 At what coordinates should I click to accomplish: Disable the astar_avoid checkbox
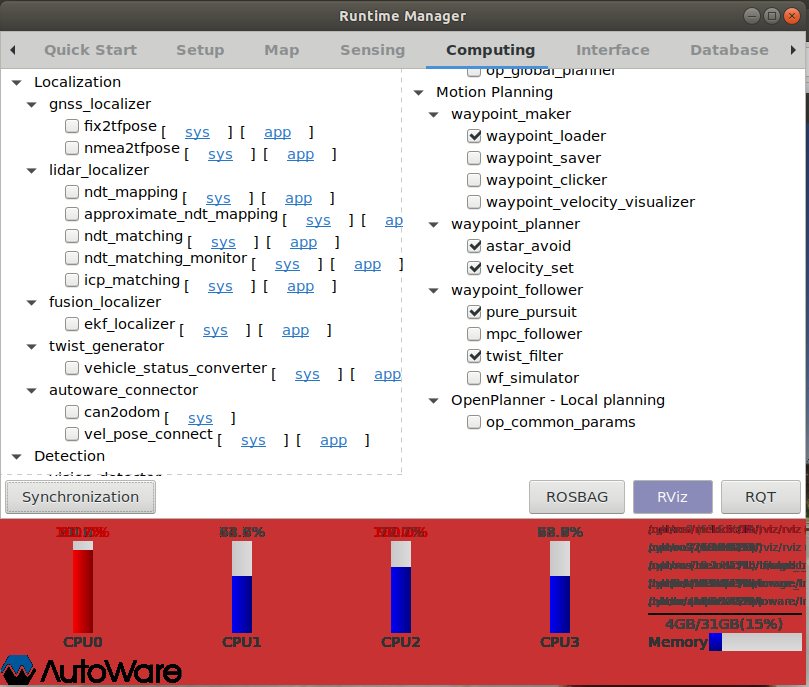point(473,246)
